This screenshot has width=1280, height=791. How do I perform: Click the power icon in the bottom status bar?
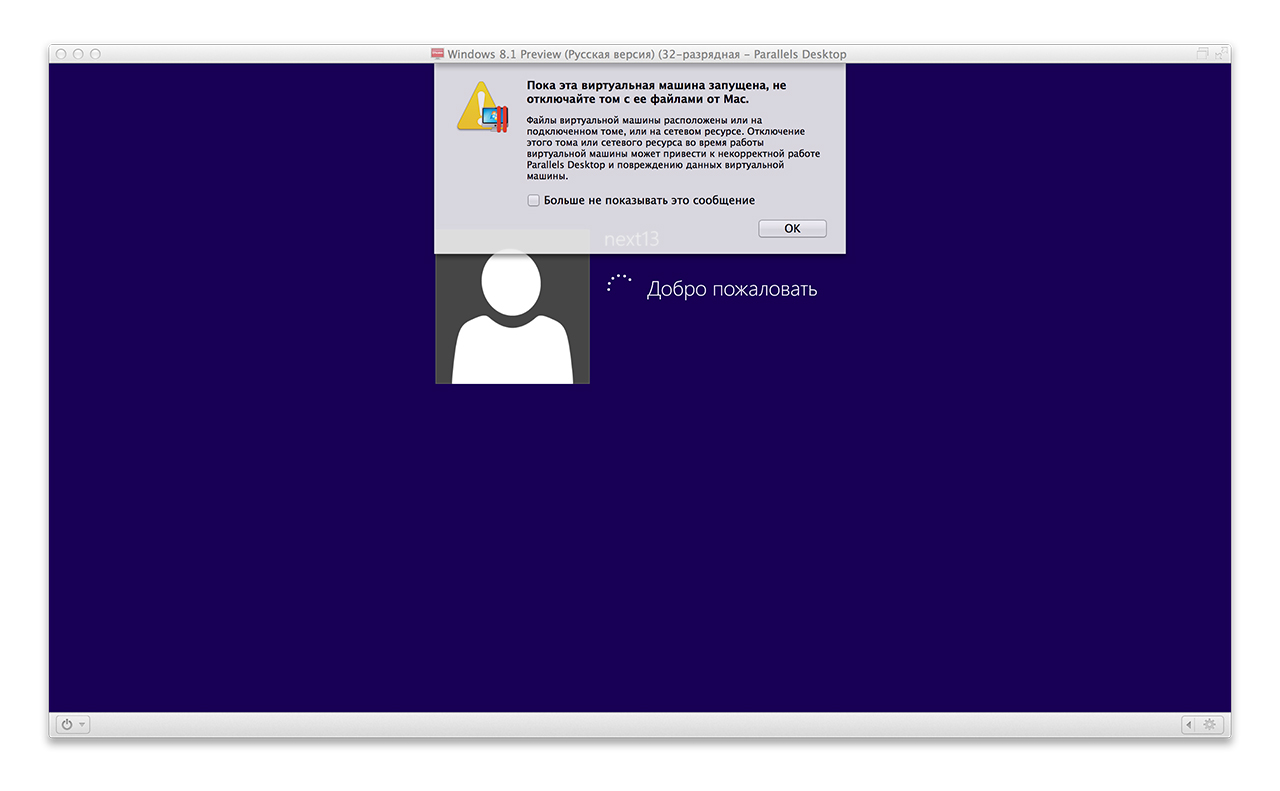coord(67,725)
